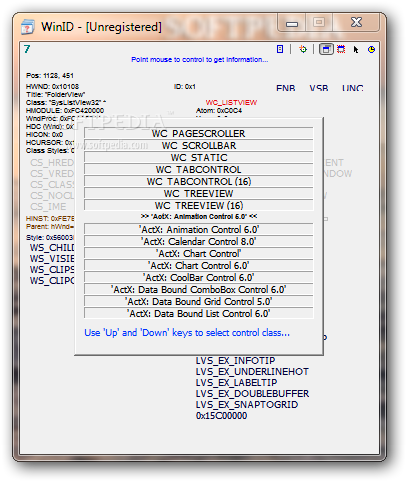
Task: Select WC_TREEVIEW class entry
Action: pyautogui.click(x=199, y=193)
